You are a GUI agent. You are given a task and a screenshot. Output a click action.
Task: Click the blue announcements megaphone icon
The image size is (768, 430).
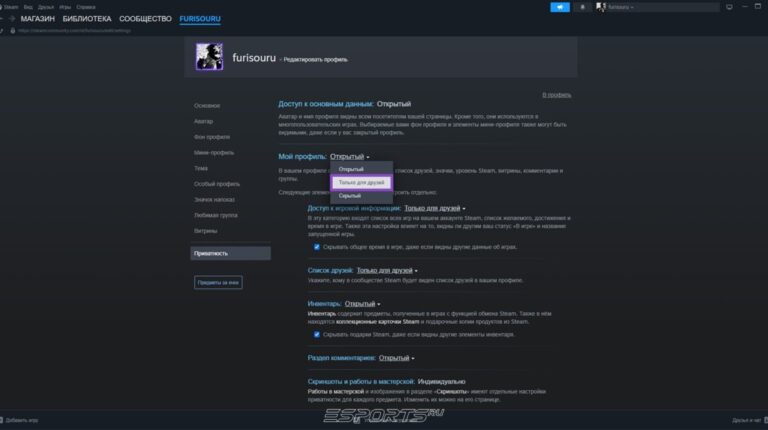click(x=560, y=7)
